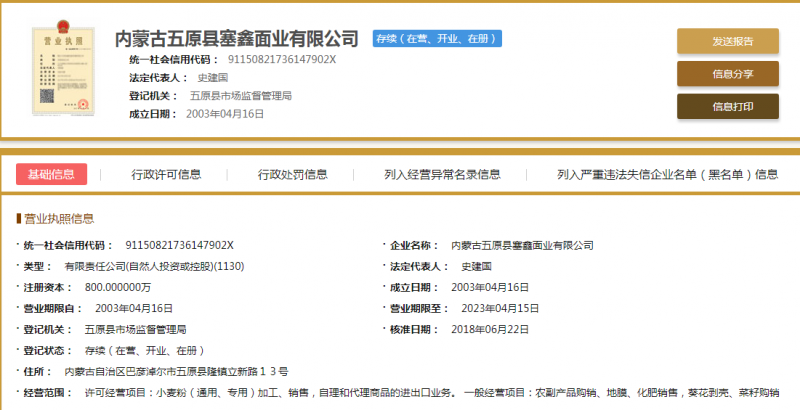Go to 列入经营异常名录信息 tab
The width and height of the screenshot is (800, 410).
(x=442, y=174)
